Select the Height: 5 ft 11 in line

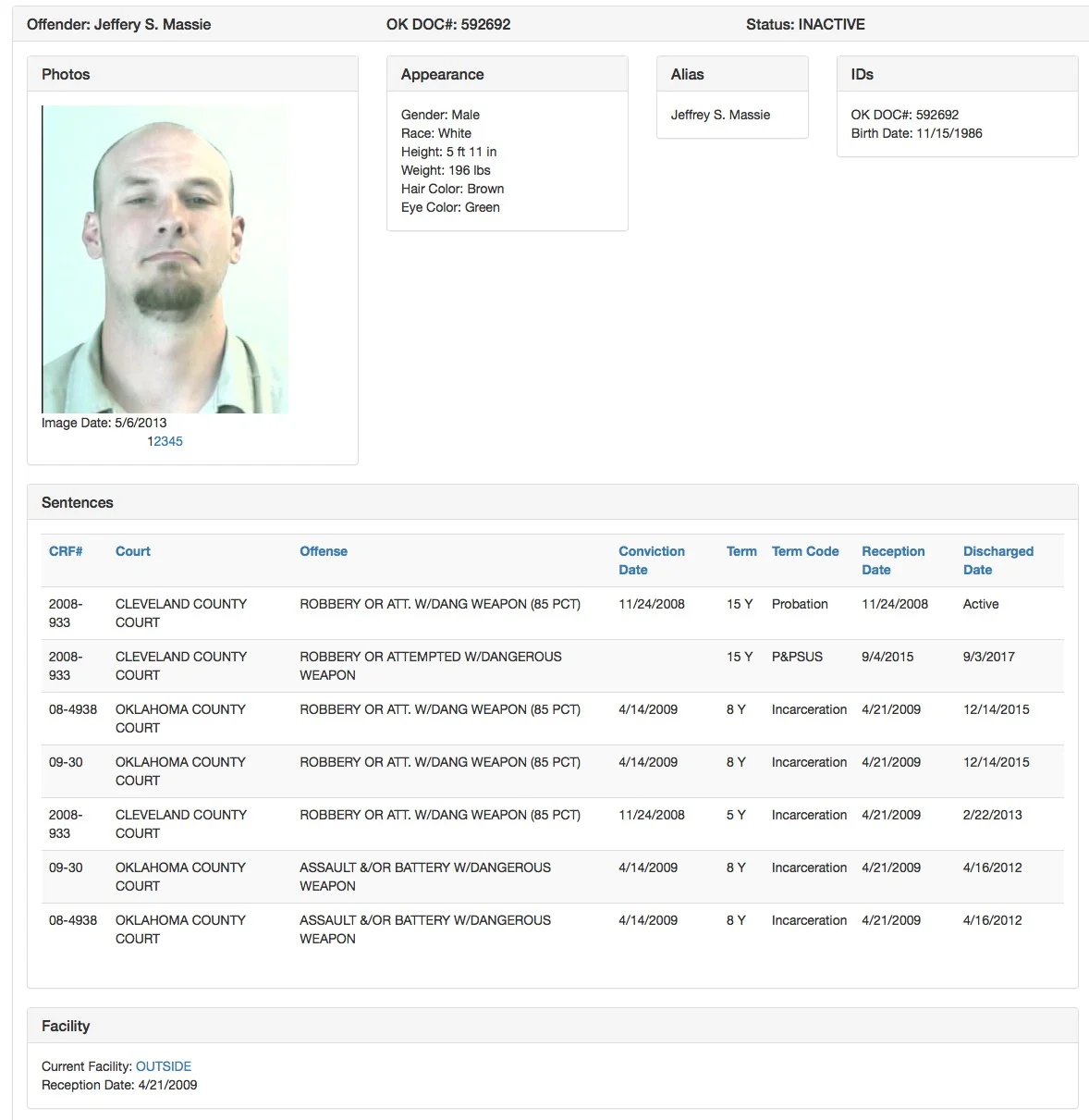(x=449, y=152)
